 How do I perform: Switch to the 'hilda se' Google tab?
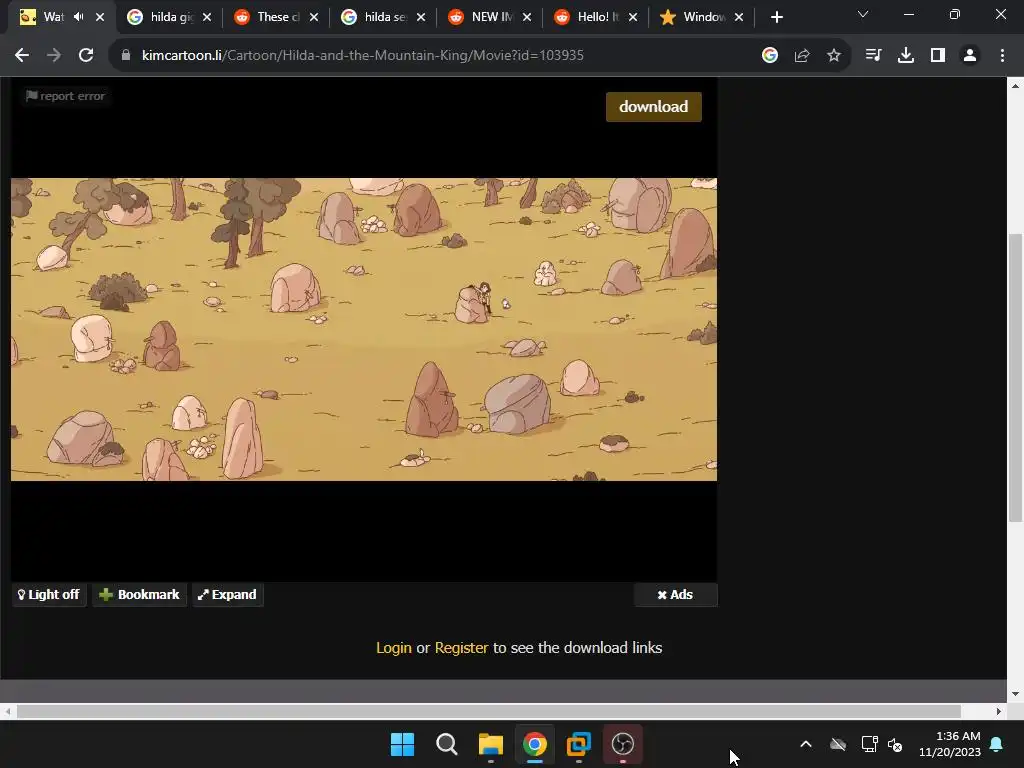383,17
